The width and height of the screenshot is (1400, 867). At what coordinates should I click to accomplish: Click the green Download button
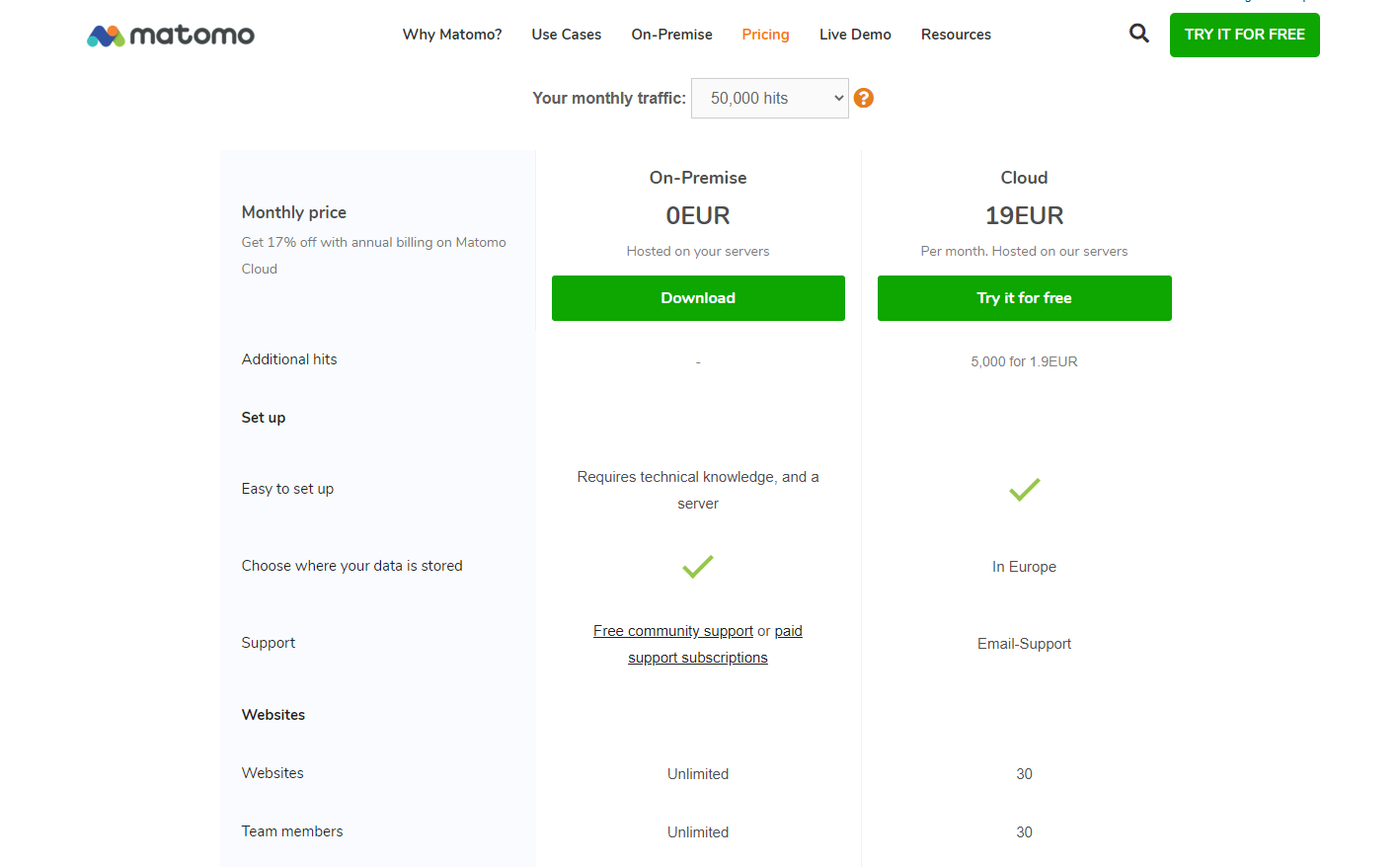(698, 298)
